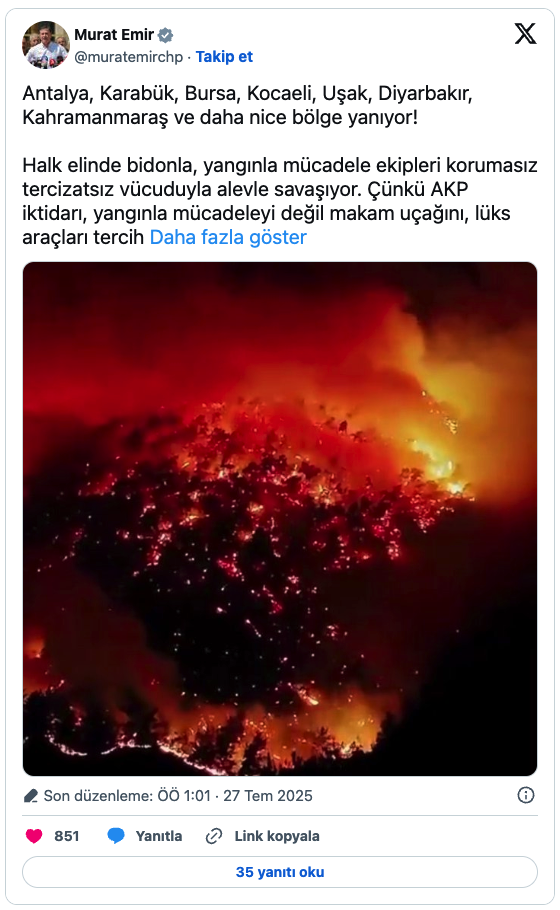This screenshot has height=910, width=560.
Task: Reply using the Yanıtla label
Action: click(x=159, y=836)
